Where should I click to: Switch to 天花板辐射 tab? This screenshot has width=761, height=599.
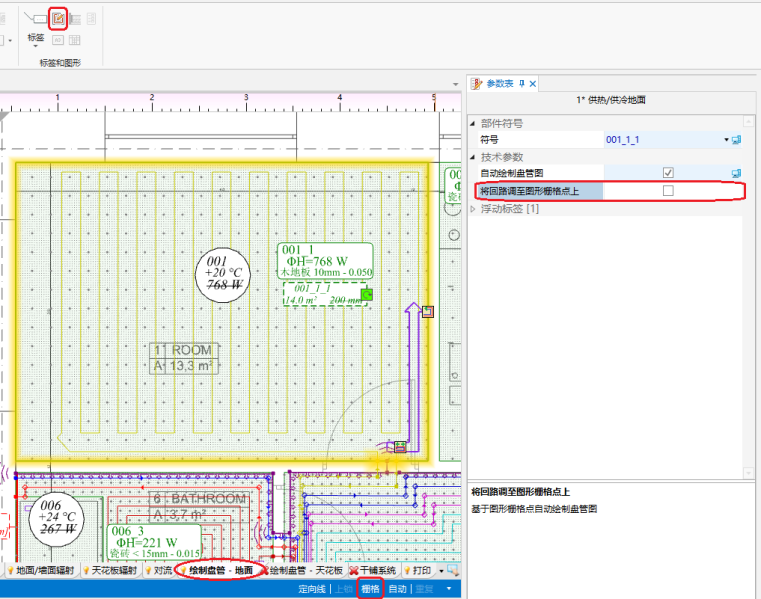(110, 570)
